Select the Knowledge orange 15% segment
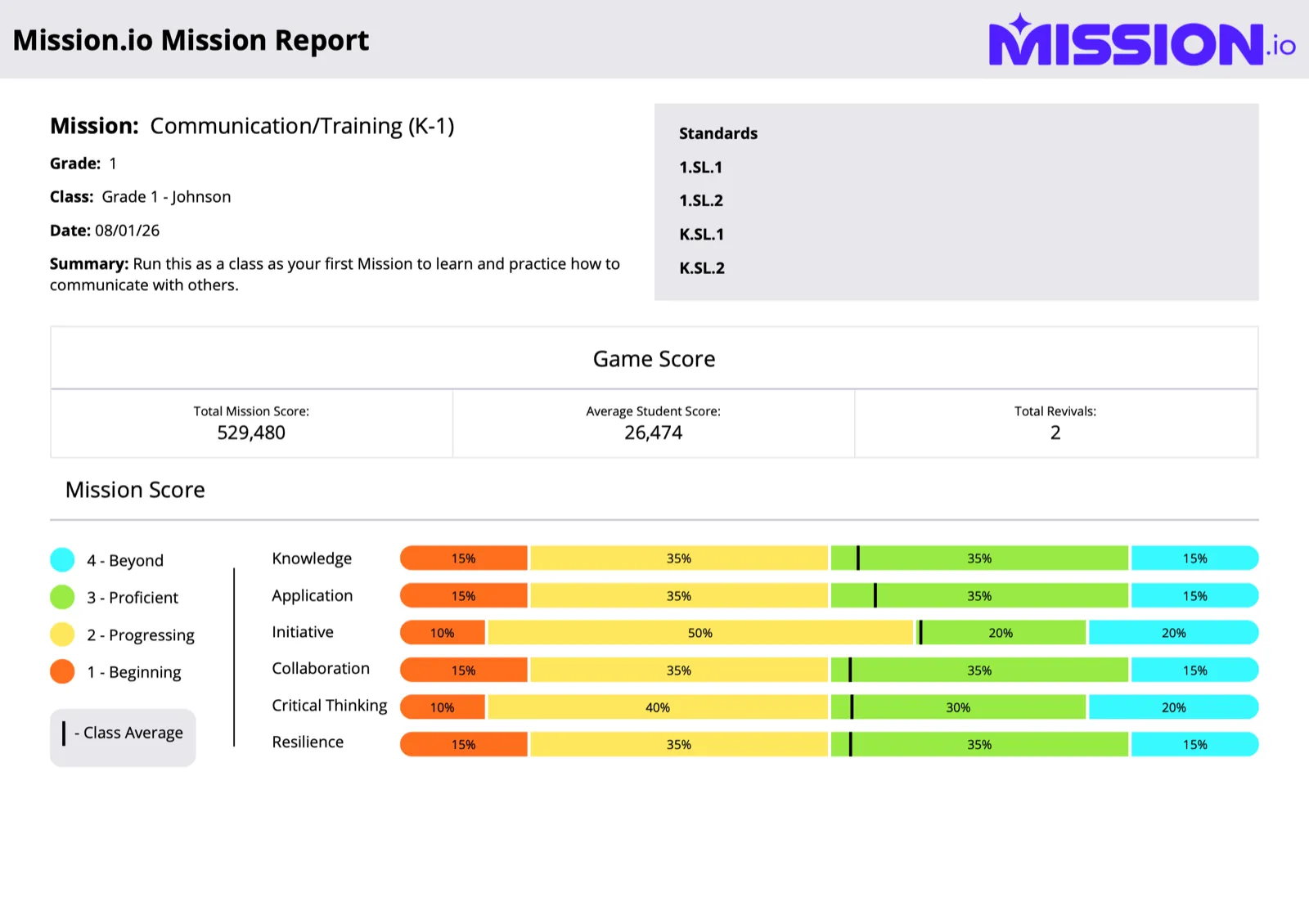This screenshot has width=1309, height=924. [464, 558]
